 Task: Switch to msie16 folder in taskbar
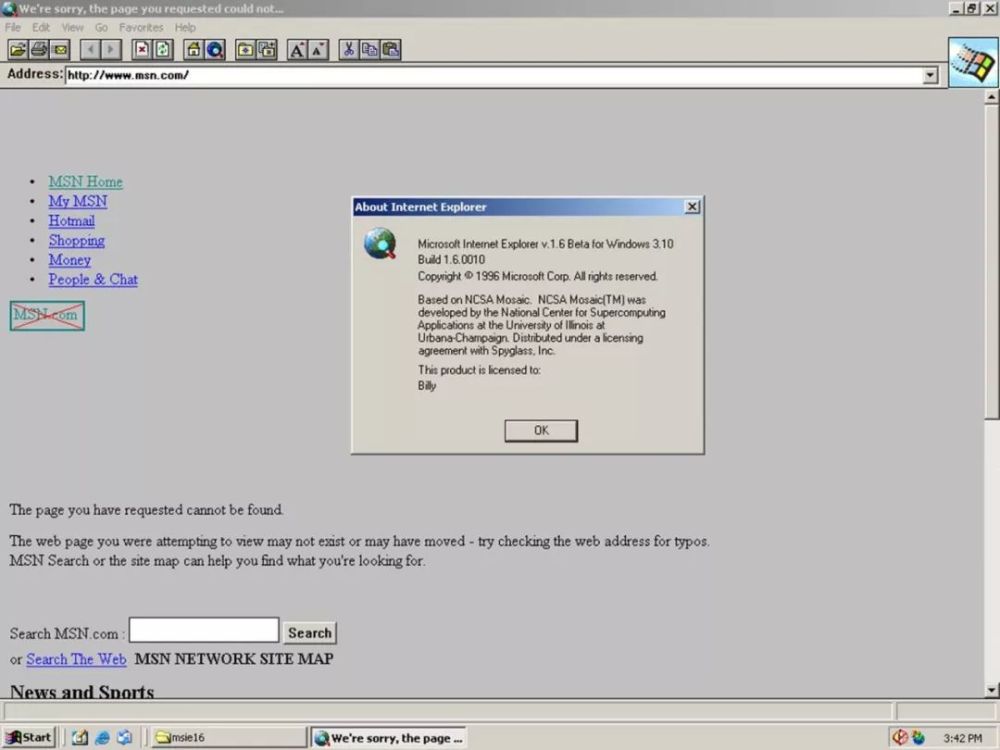tap(226, 738)
